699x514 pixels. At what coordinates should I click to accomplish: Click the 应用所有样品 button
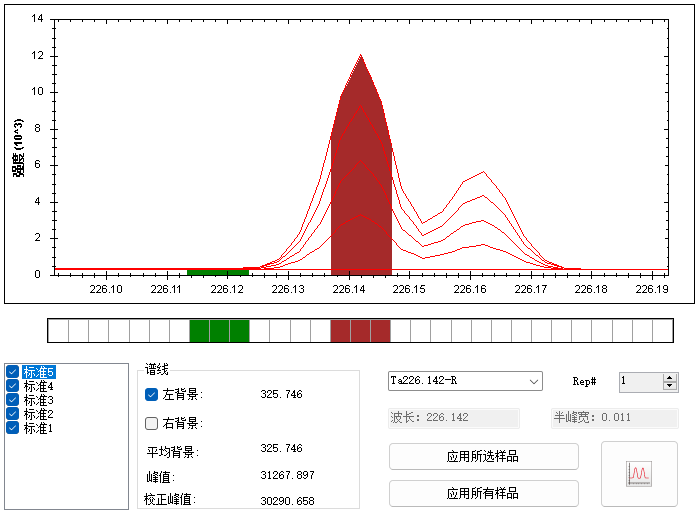tap(484, 493)
